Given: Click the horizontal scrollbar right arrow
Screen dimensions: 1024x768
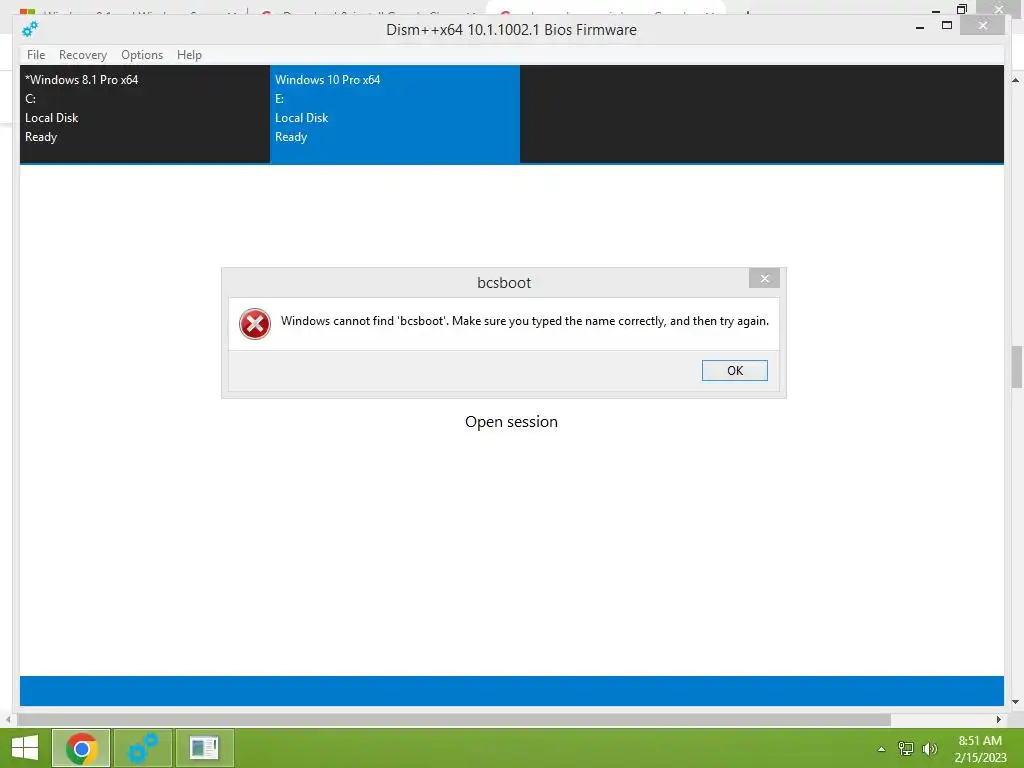Looking at the screenshot, I should [999, 719].
